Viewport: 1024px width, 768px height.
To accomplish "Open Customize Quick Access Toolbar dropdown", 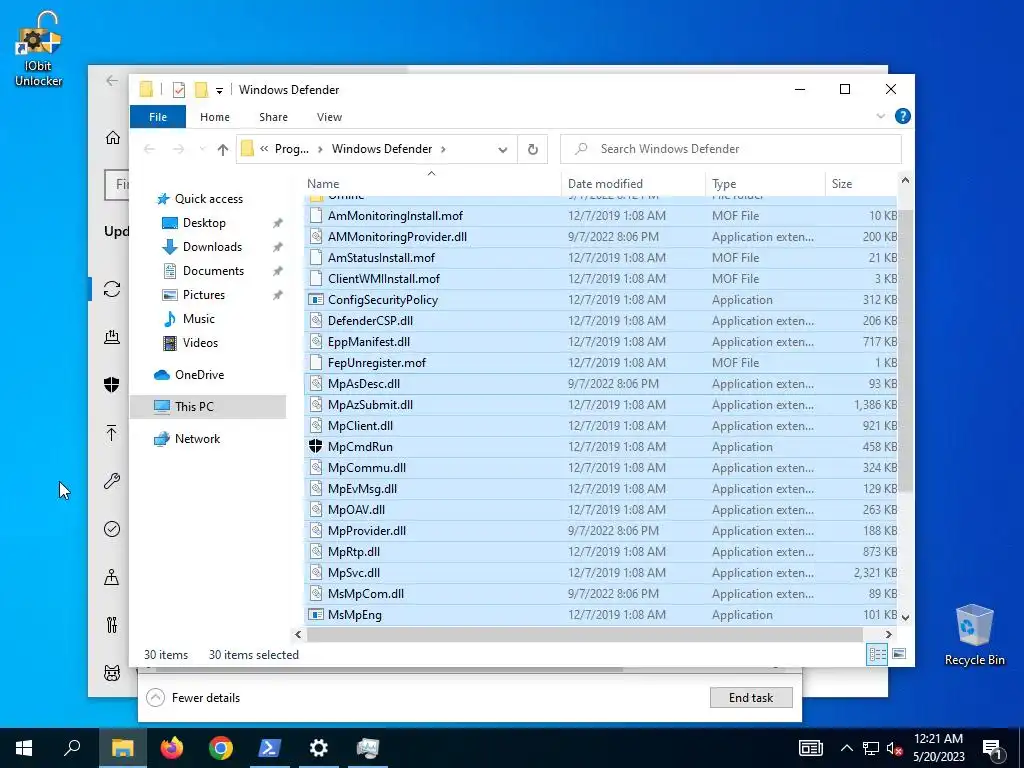I will [219, 90].
